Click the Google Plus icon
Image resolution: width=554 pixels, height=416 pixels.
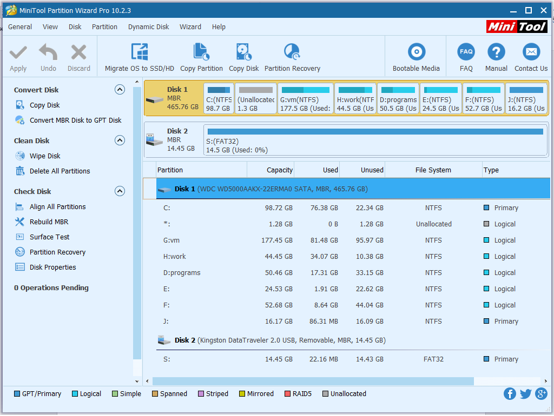click(541, 393)
